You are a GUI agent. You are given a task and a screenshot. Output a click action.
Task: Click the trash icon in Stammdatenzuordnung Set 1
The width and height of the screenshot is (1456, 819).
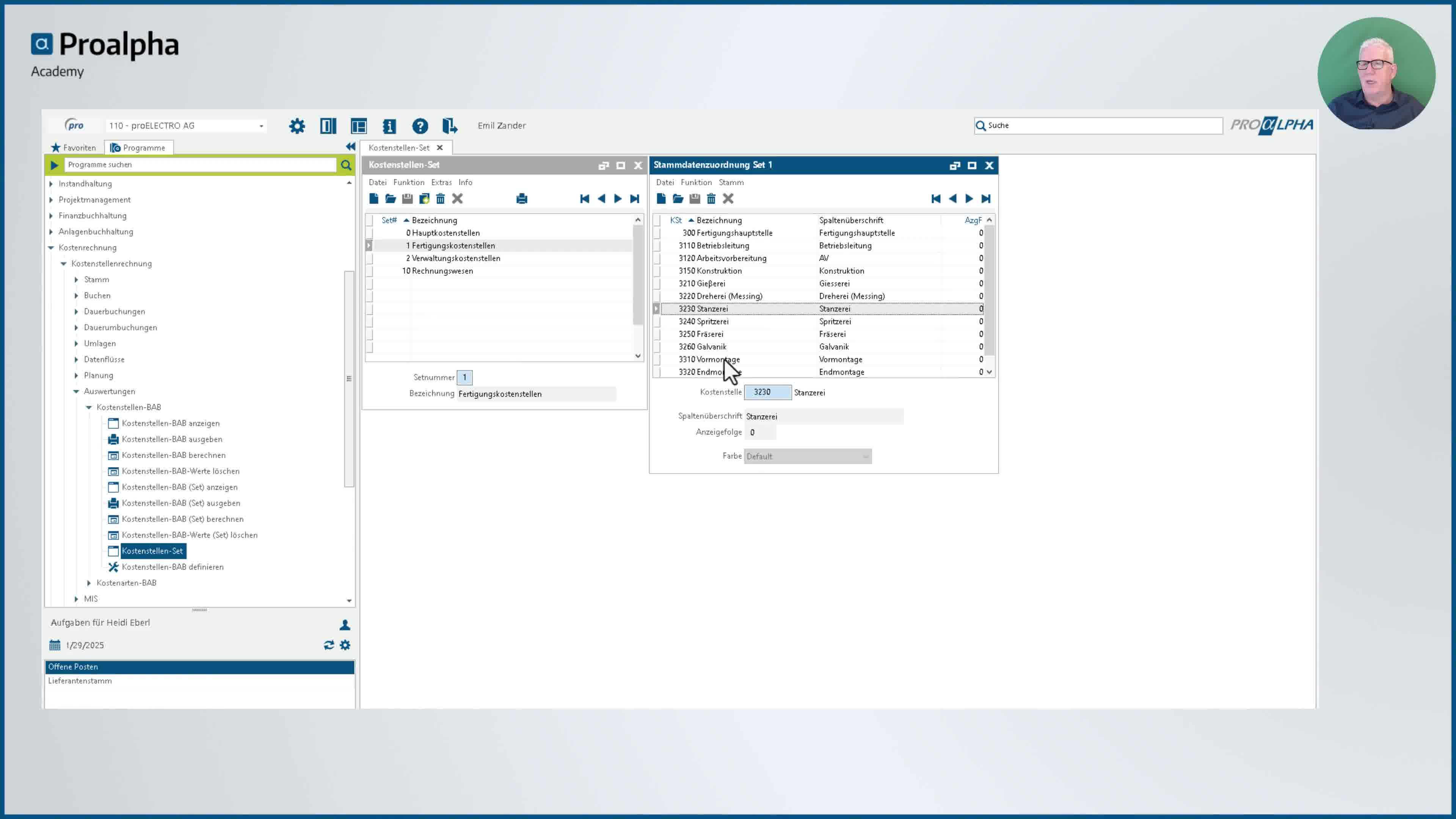click(711, 198)
